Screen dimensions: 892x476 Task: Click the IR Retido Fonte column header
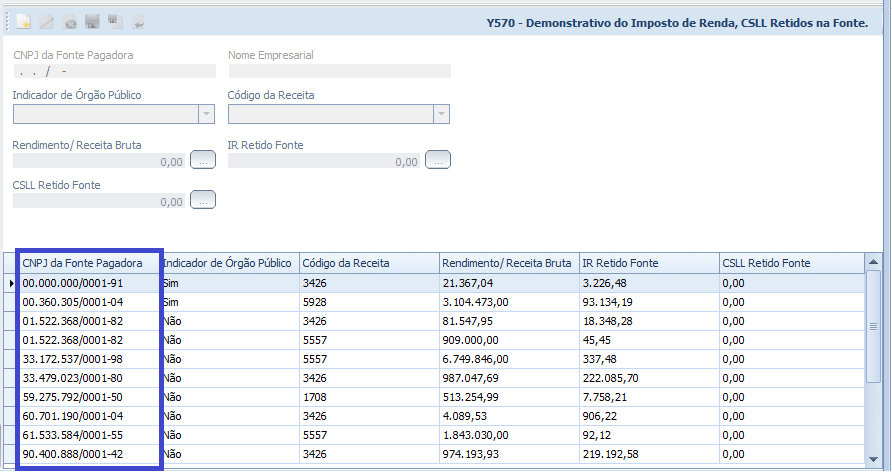coord(649,263)
